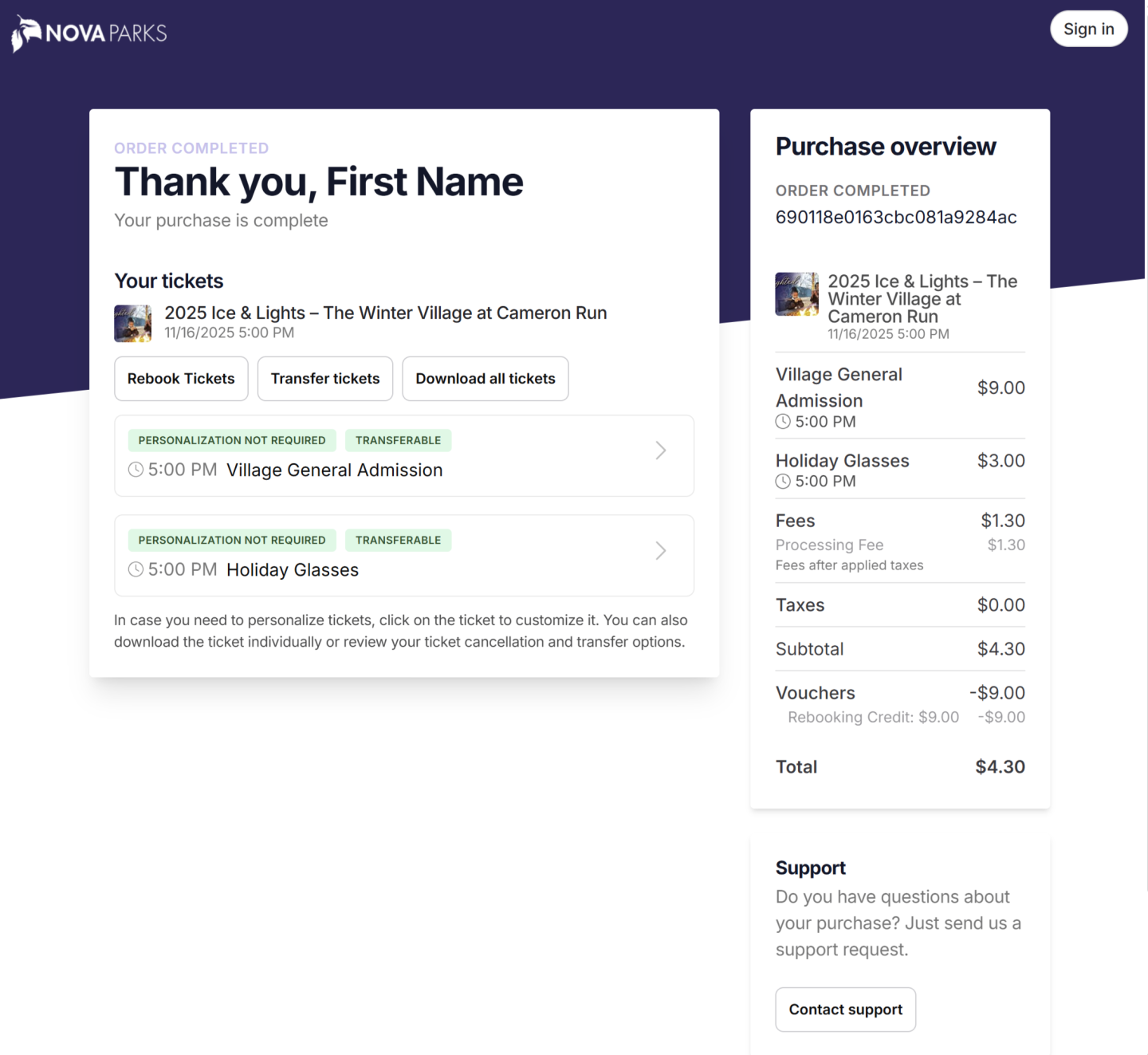1148x1055 pixels.
Task: Click the clock icon beside Holiday Glasses ticket
Action: 136,569
